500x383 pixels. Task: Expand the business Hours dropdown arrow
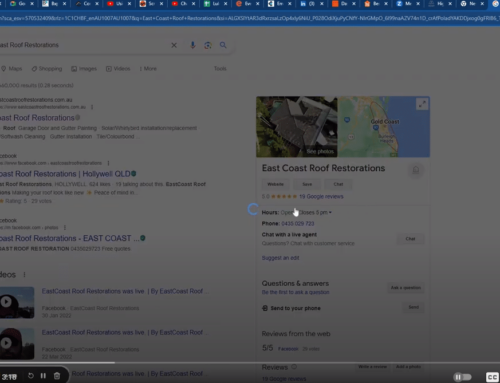pyautogui.click(x=330, y=212)
